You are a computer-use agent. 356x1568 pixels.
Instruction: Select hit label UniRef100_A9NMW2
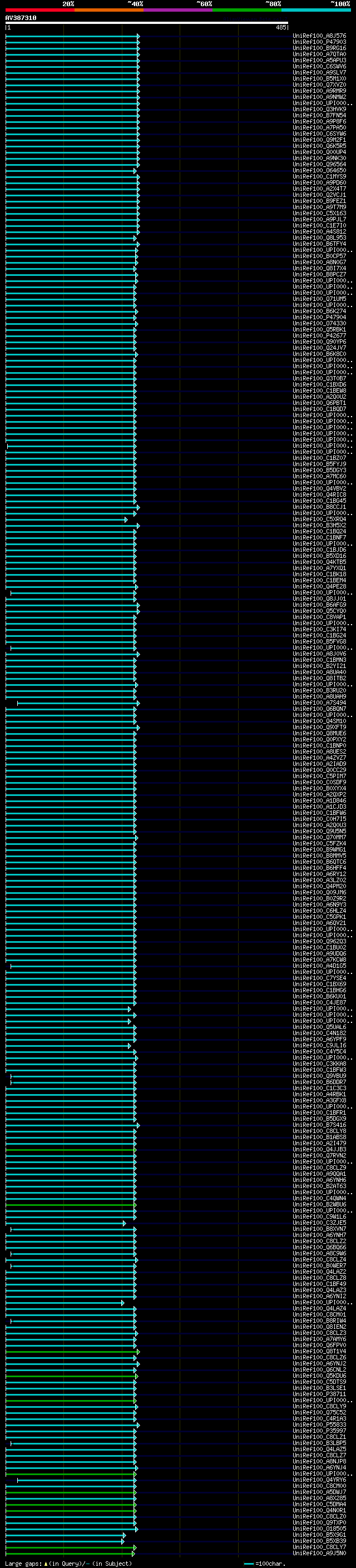pyautogui.click(x=319, y=97)
